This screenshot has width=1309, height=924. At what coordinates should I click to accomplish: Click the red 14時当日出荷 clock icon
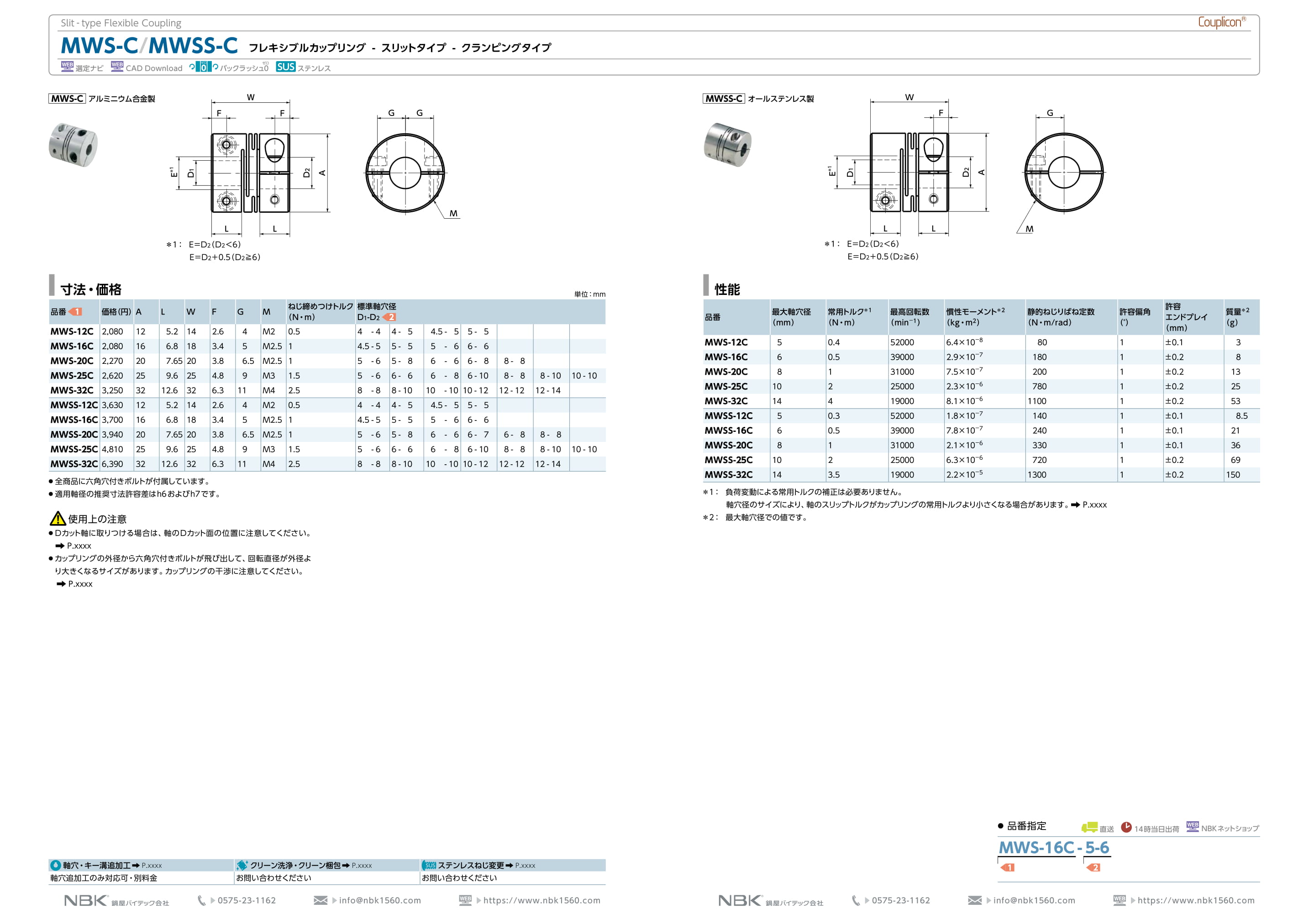1126,827
